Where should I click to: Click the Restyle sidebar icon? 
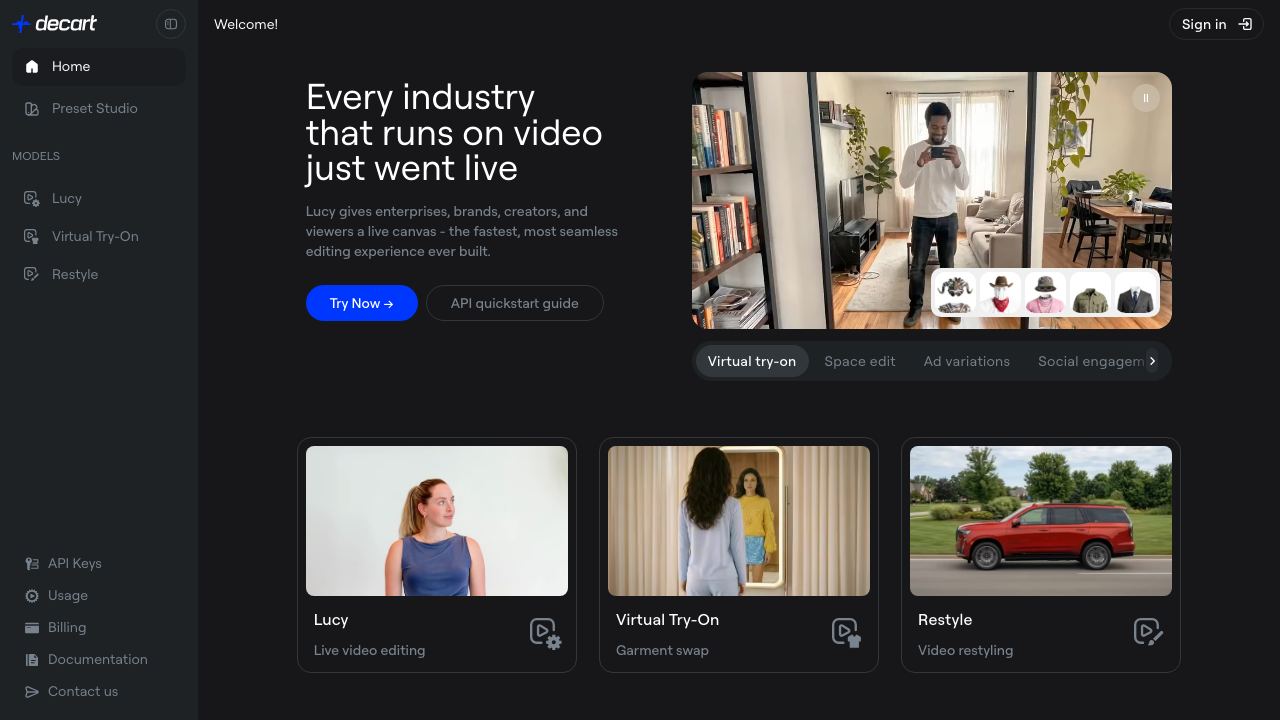point(32,274)
